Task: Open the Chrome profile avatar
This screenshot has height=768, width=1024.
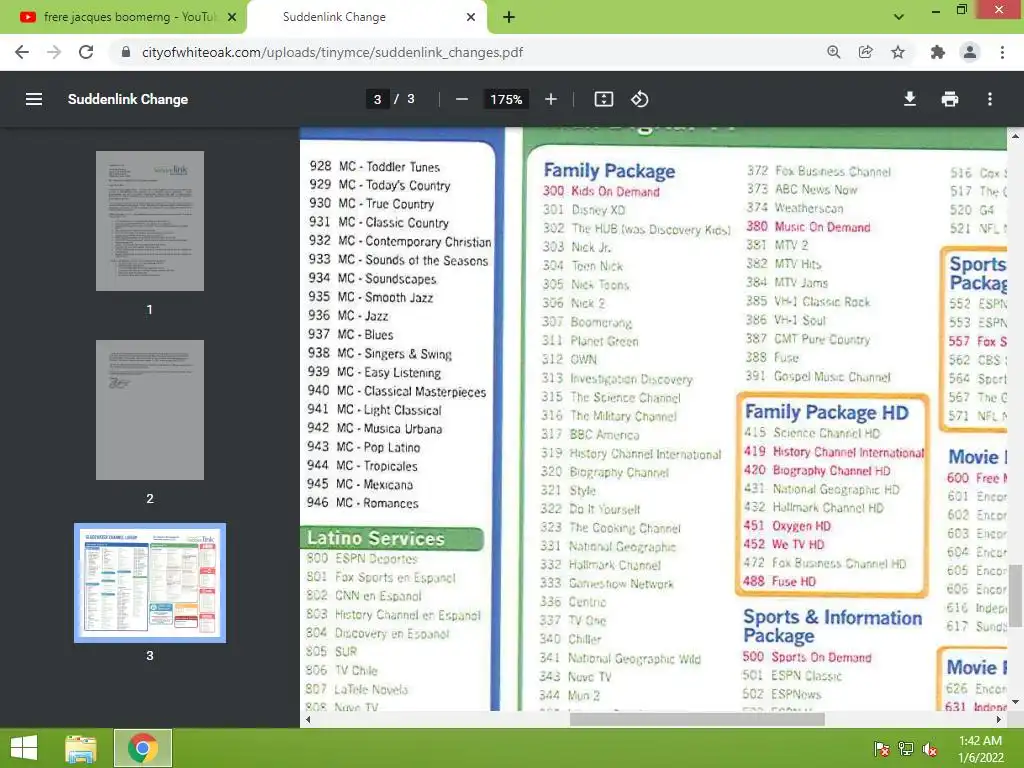Action: pos(970,52)
